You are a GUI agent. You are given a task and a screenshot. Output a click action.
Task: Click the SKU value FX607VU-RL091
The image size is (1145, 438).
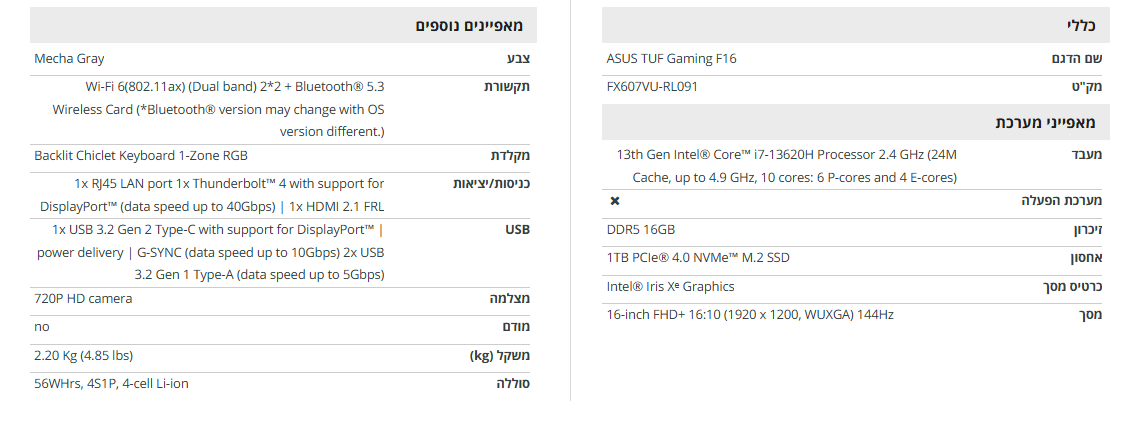(x=652, y=86)
